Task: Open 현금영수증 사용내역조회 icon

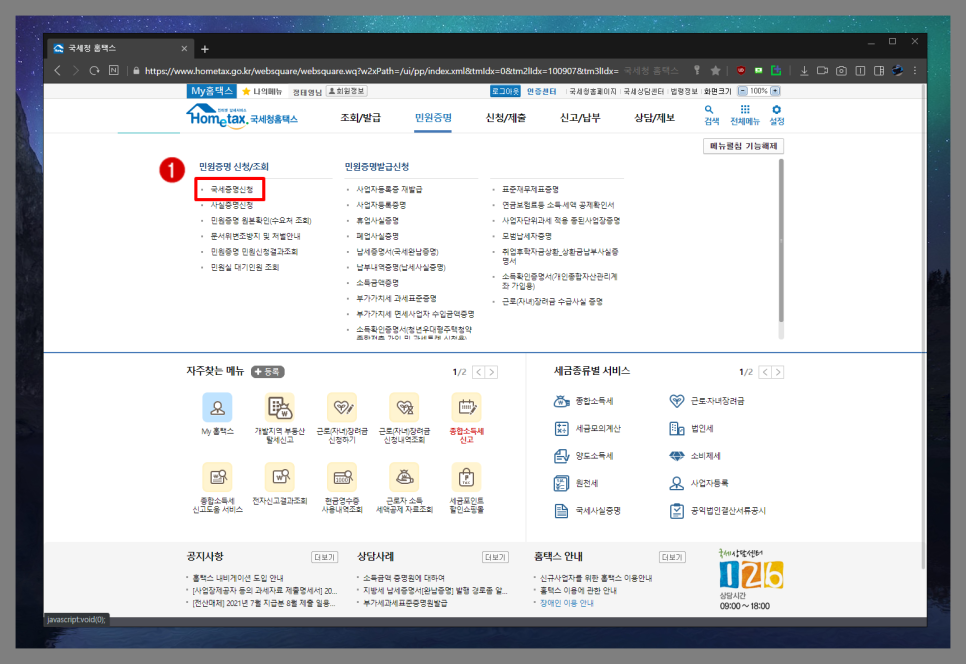Action: [x=342, y=477]
